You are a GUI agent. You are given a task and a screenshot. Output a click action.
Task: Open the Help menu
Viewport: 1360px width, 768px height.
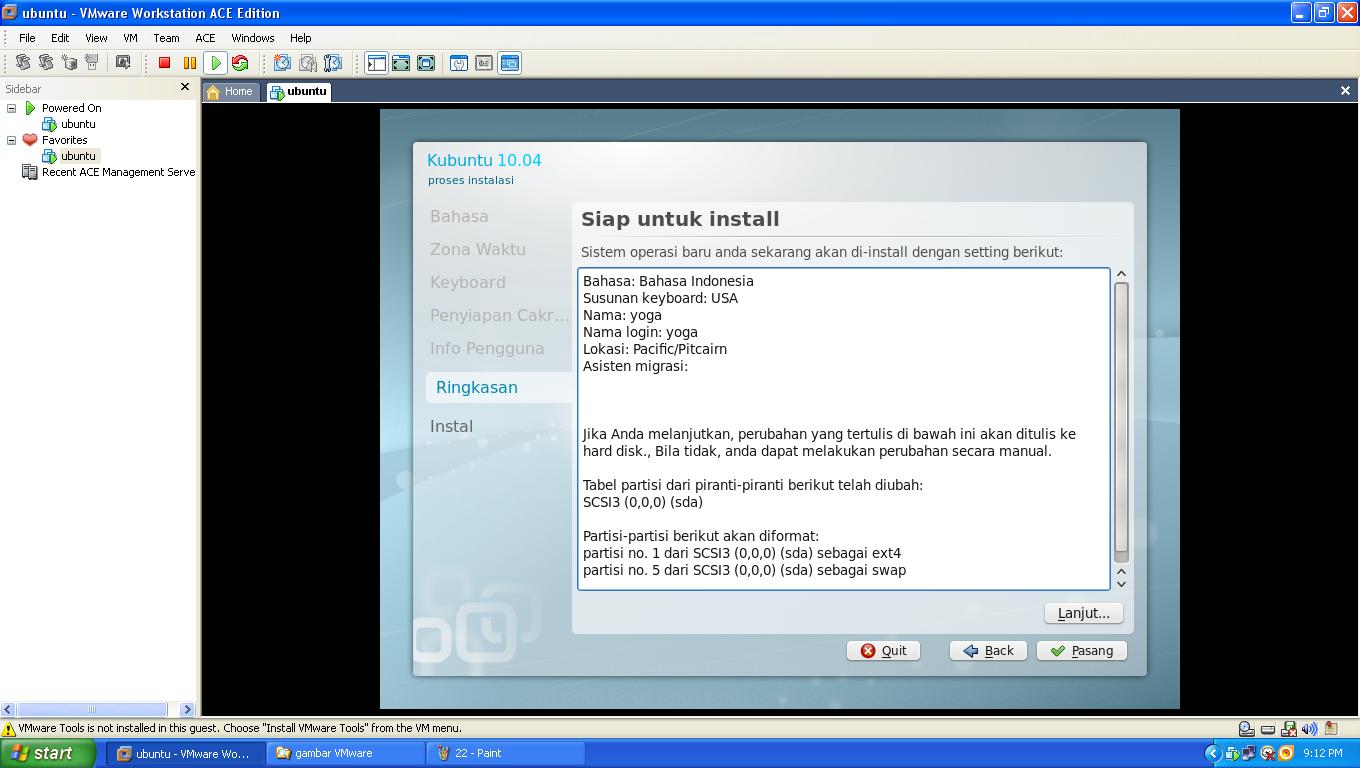[x=300, y=37]
